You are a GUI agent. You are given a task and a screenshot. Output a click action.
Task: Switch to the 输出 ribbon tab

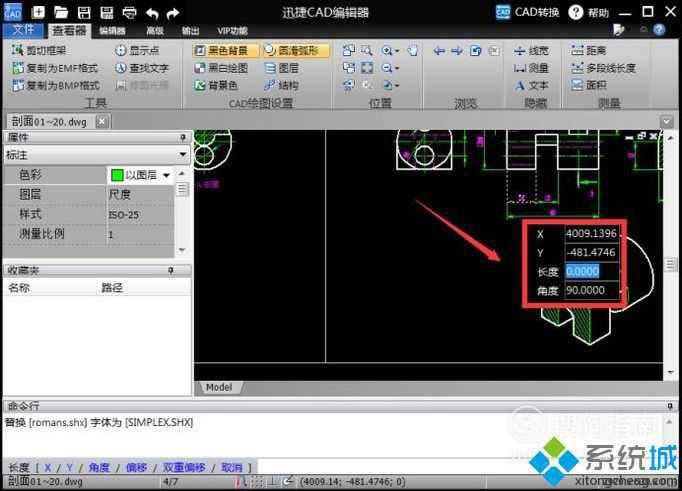click(191, 30)
